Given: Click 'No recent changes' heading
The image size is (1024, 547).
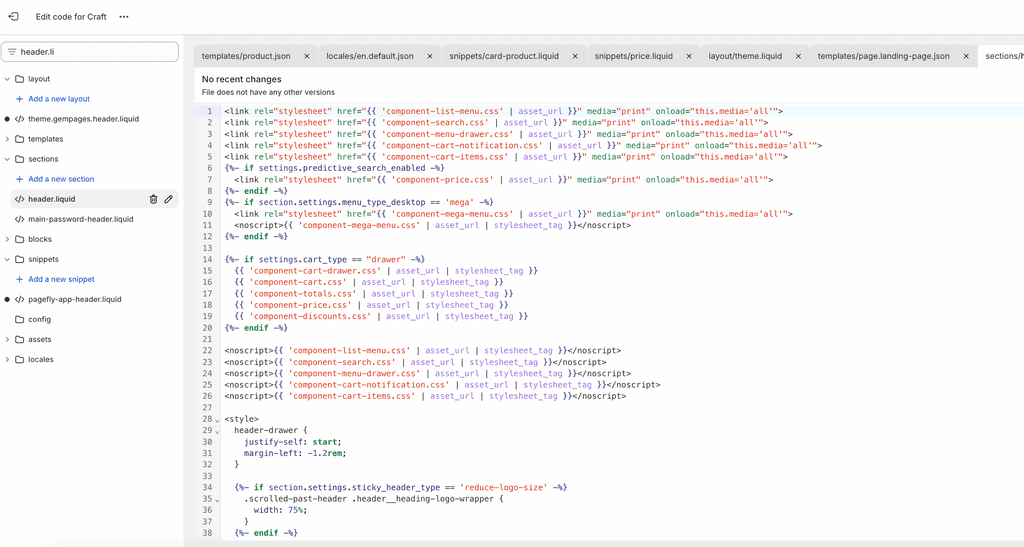Looking at the screenshot, I should pyautogui.click(x=242, y=79).
